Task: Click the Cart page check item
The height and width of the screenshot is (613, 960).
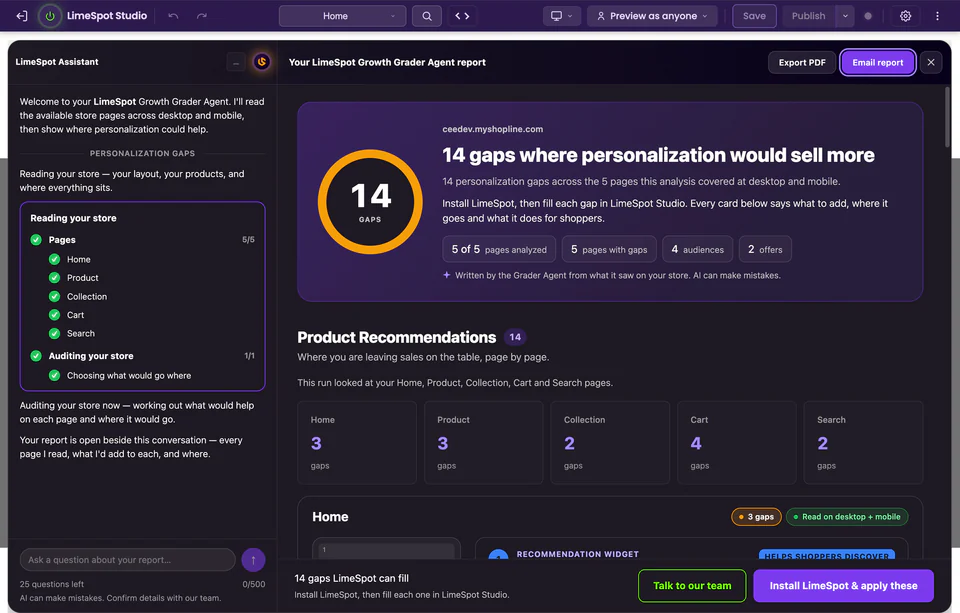Action: tap(66, 315)
